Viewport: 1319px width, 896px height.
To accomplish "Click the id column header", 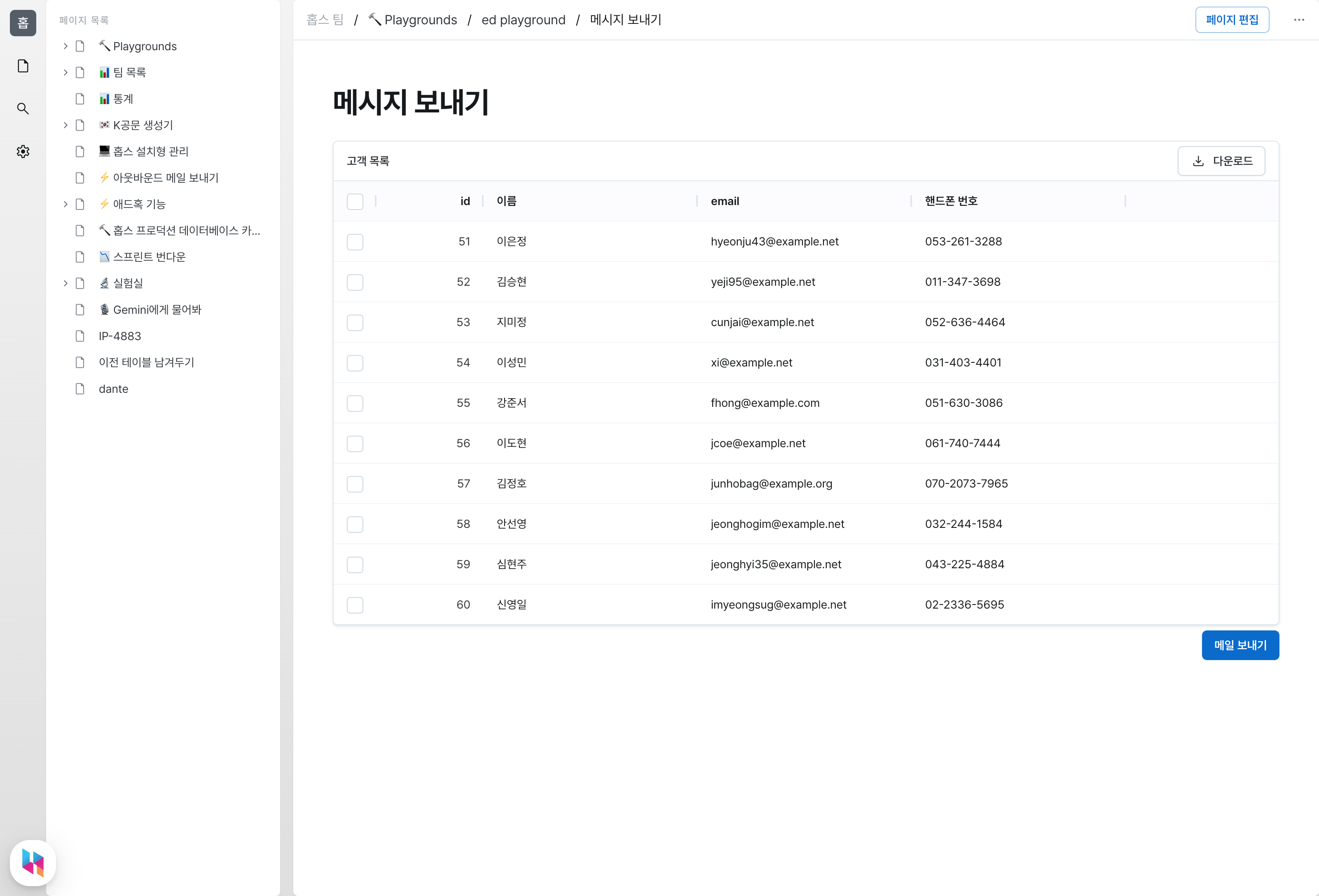I will (x=465, y=201).
